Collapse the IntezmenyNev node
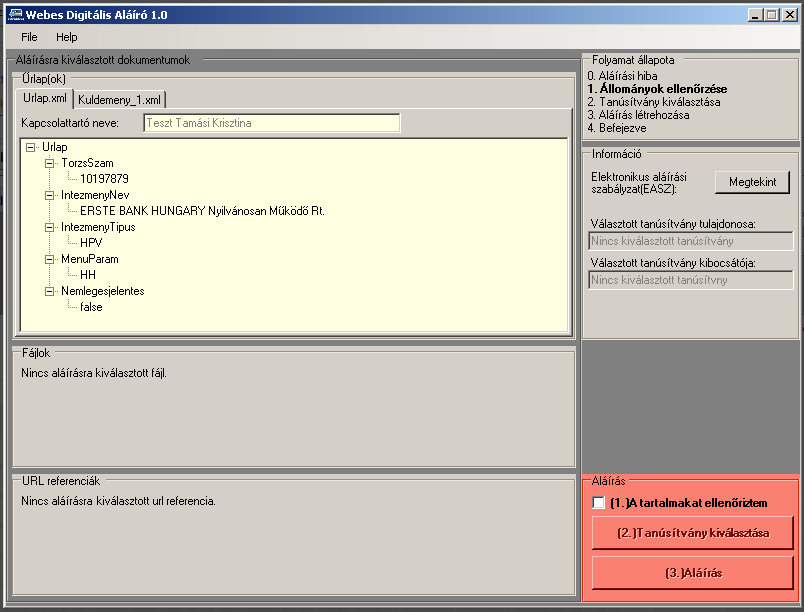 tap(50, 195)
